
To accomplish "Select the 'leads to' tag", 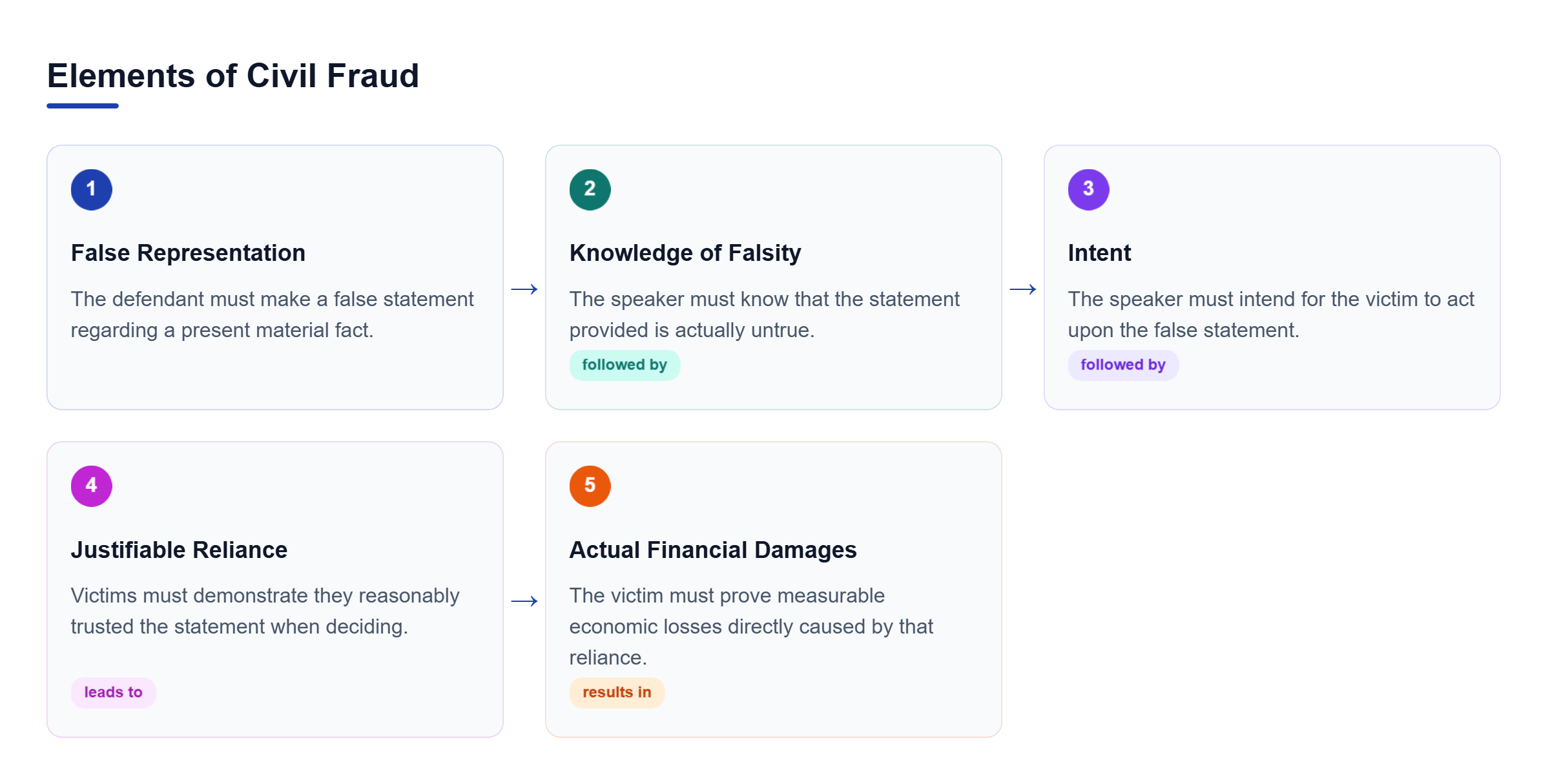I will click(x=113, y=692).
